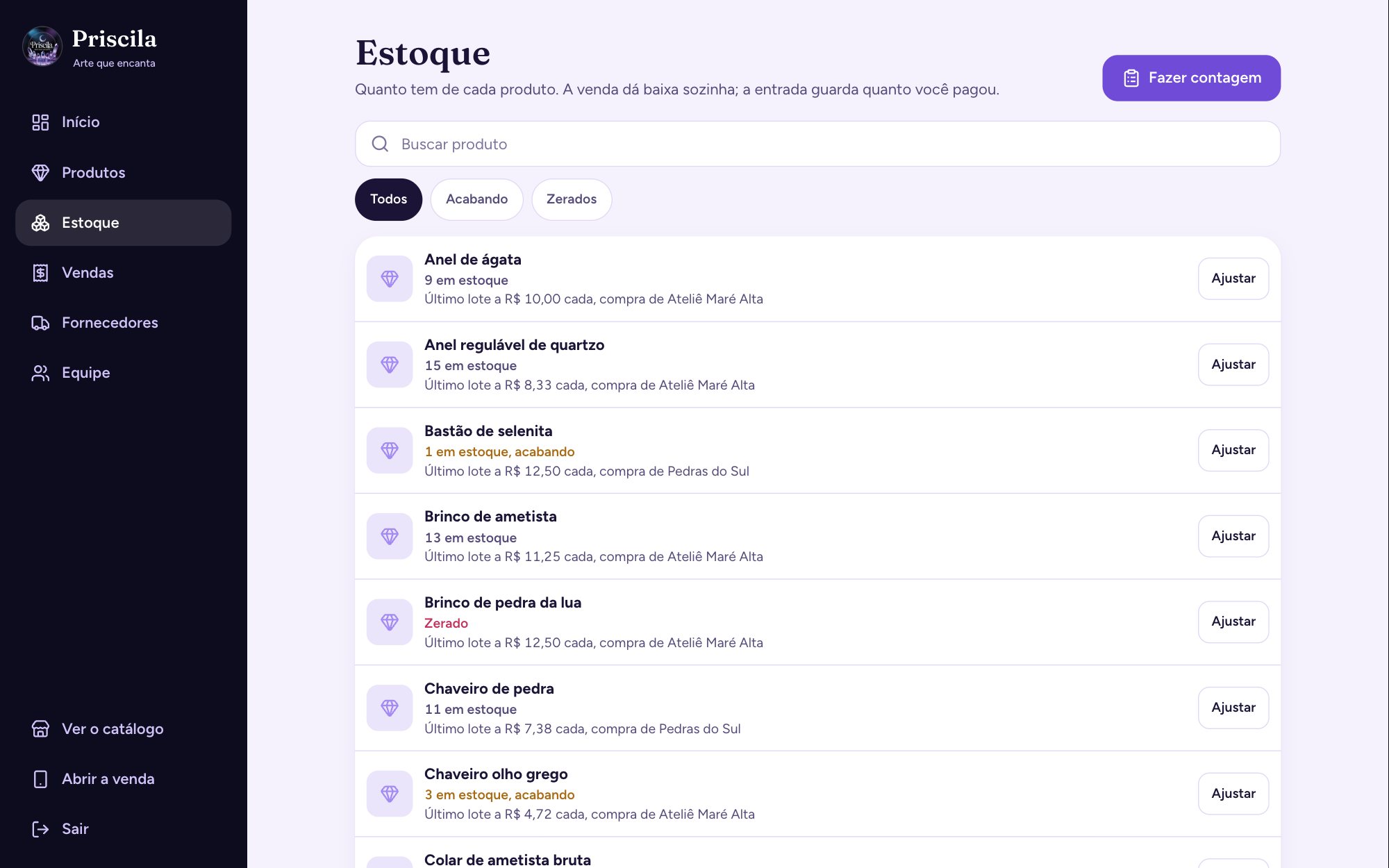Click the Início dashboard icon in sidebar

click(40, 122)
